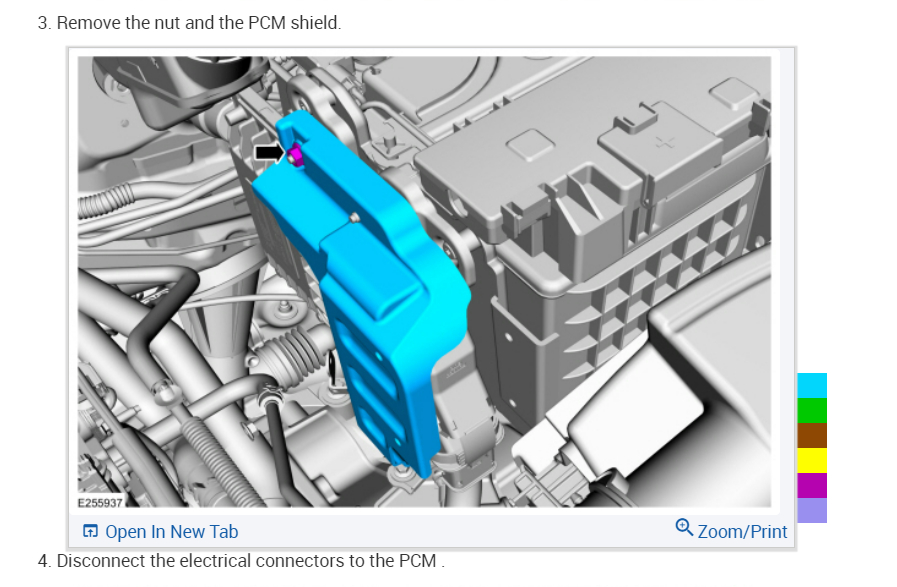This screenshot has width=897, height=587.
Task: Select the cyan color swatch
Action: (x=812, y=386)
